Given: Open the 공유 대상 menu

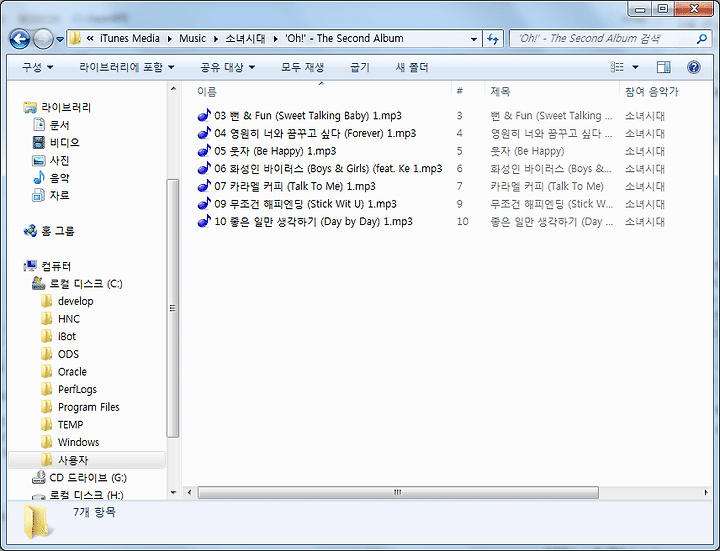Looking at the screenshot, I should point(227,67).
